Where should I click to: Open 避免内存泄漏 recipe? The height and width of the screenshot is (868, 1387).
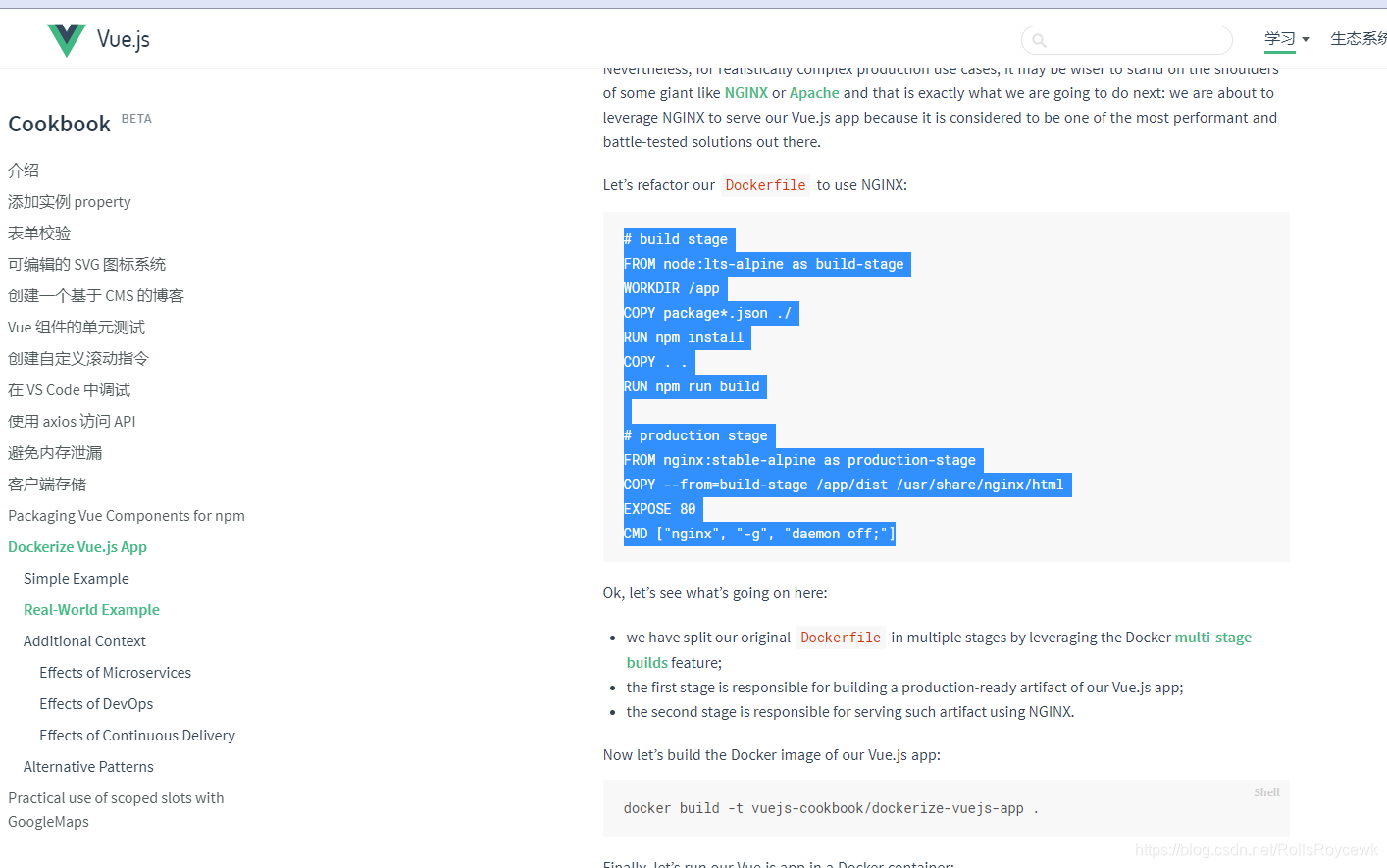[55, 453]
